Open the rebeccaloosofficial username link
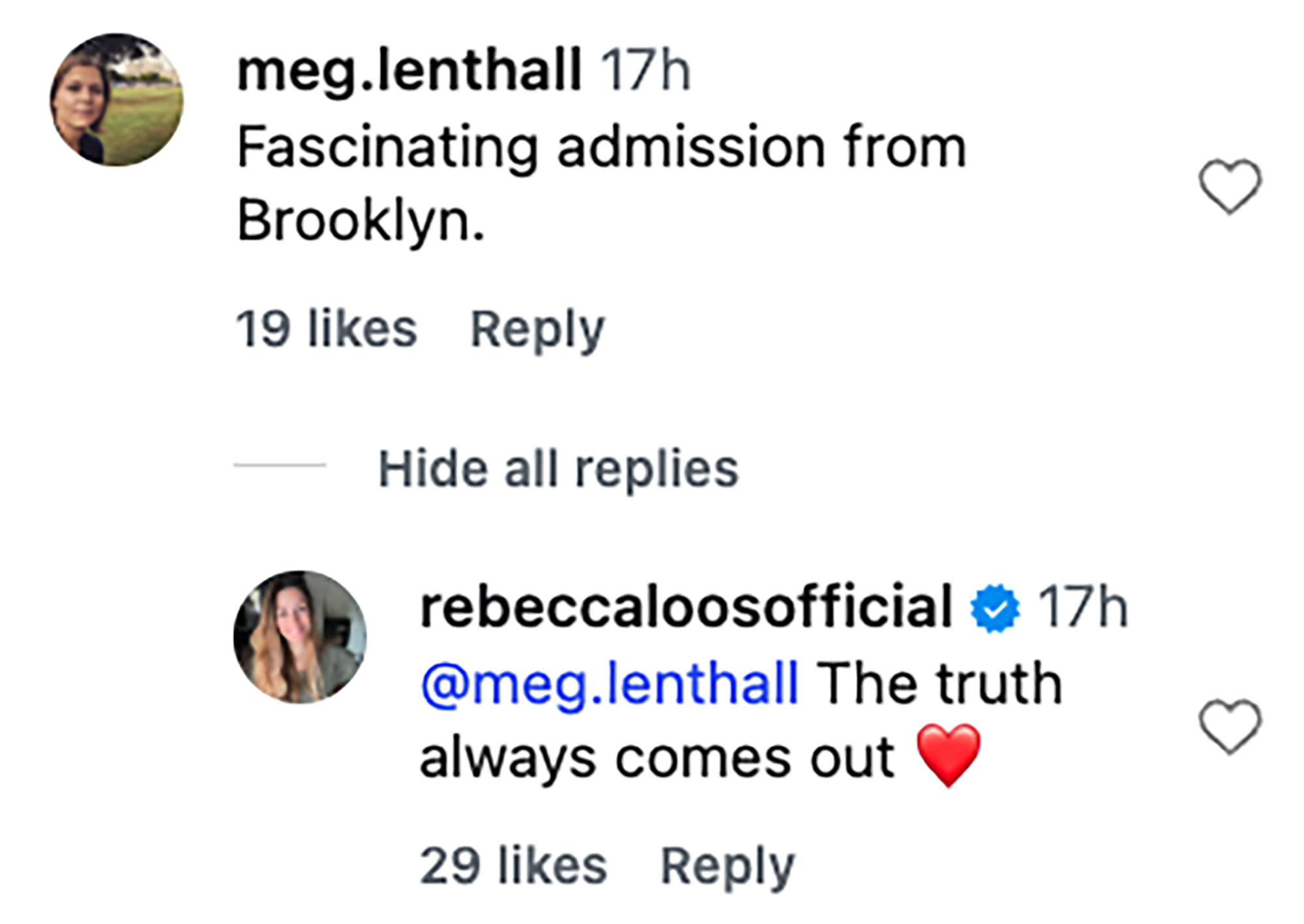This screenshot has height=924, width=1304. pyautogui.click(x=687, y=608)
